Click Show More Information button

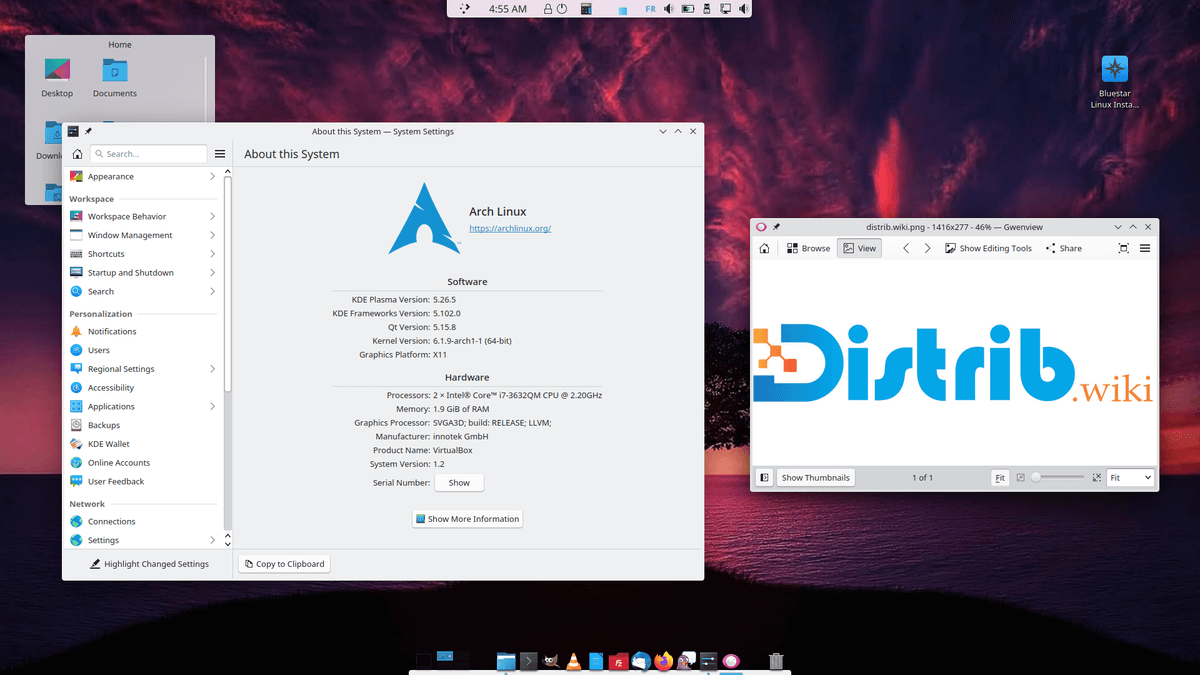(x=467, y=519)
